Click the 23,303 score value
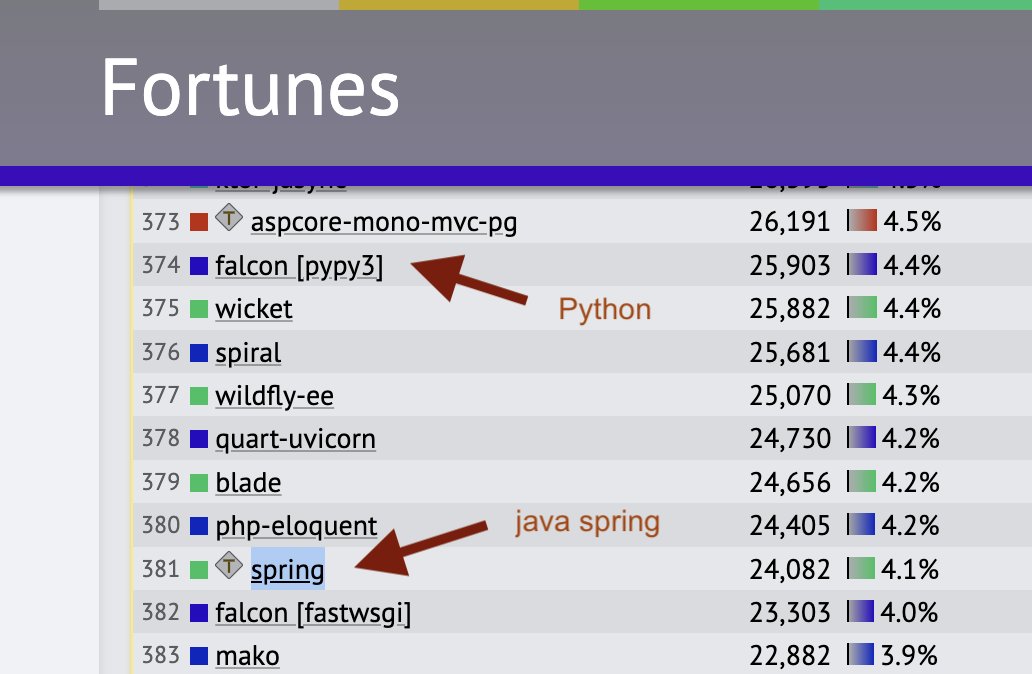 (x=790, y=613)
